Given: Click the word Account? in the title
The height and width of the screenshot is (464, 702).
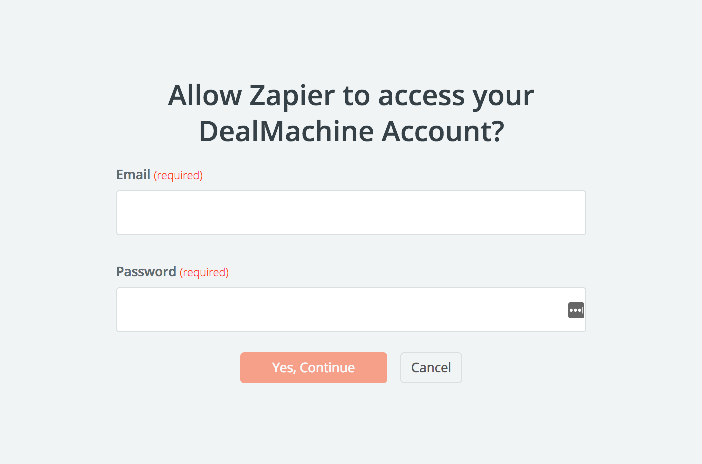Looking at the screenshot, I should (443, 132).
